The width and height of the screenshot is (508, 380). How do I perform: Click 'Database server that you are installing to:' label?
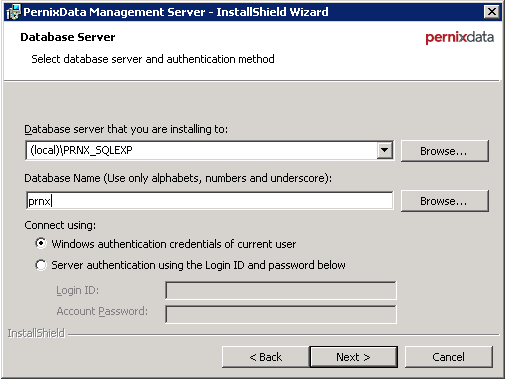[x=126, y=129]
